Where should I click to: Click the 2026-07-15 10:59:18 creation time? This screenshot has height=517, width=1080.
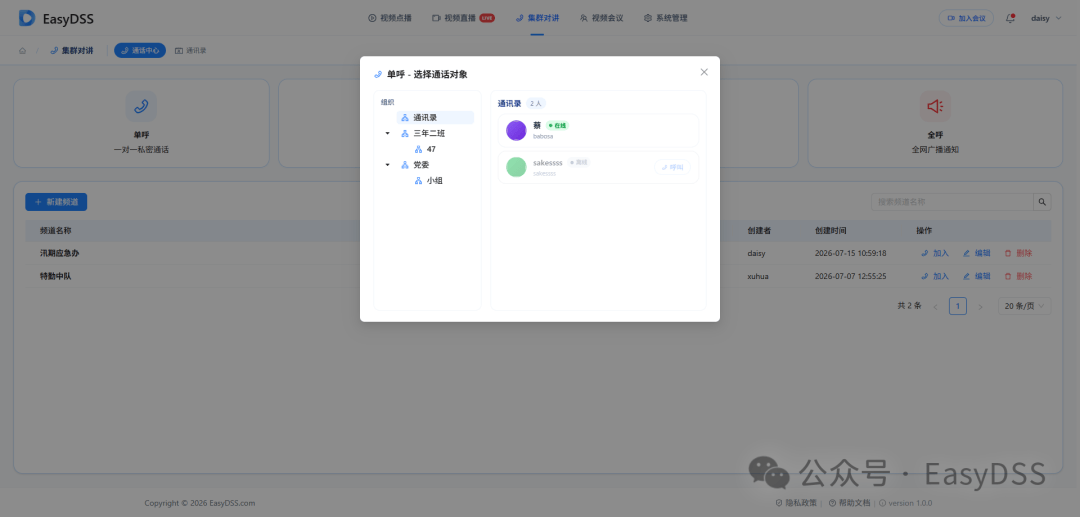pyautogui.click(x=850, y=253)
